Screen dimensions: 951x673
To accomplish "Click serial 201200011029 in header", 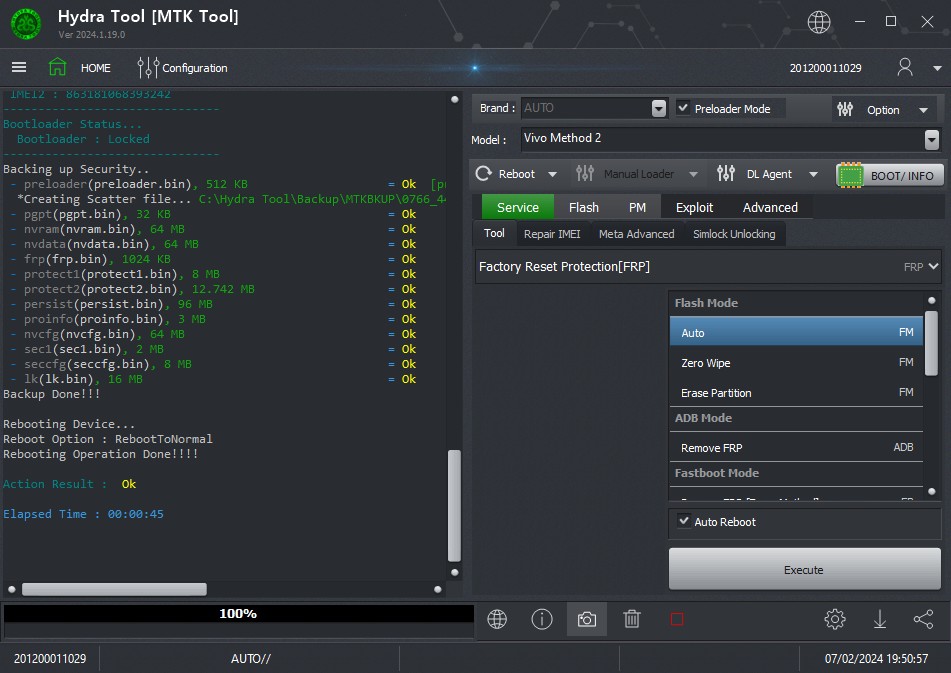I will (x=825, y=68).
